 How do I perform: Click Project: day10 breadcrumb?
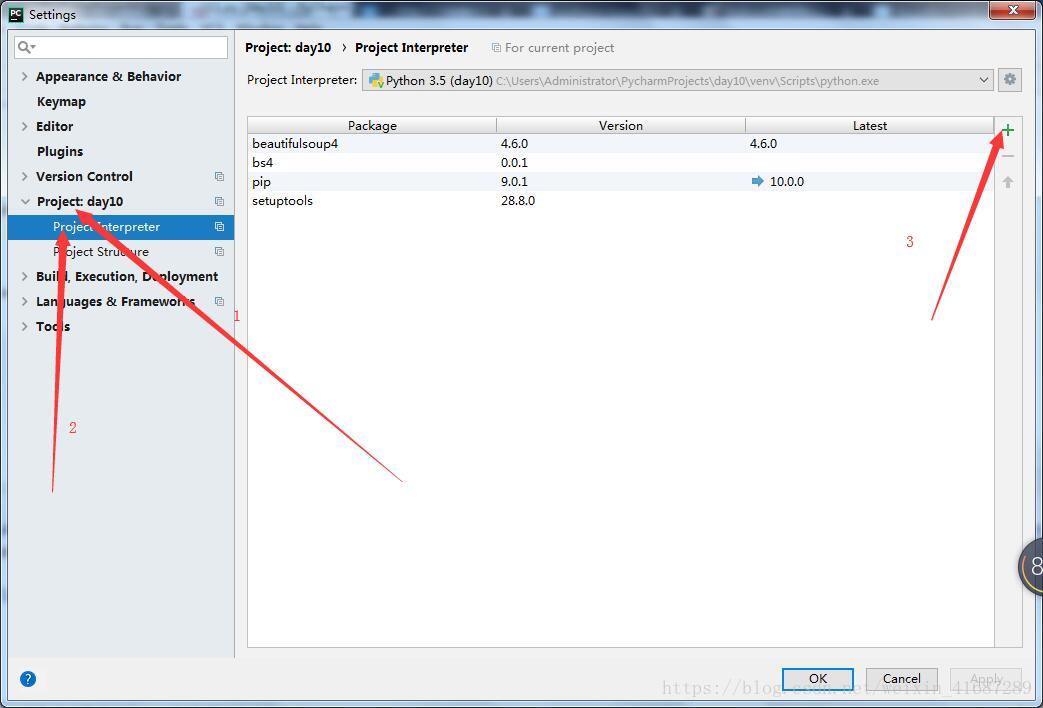point(288,48)
